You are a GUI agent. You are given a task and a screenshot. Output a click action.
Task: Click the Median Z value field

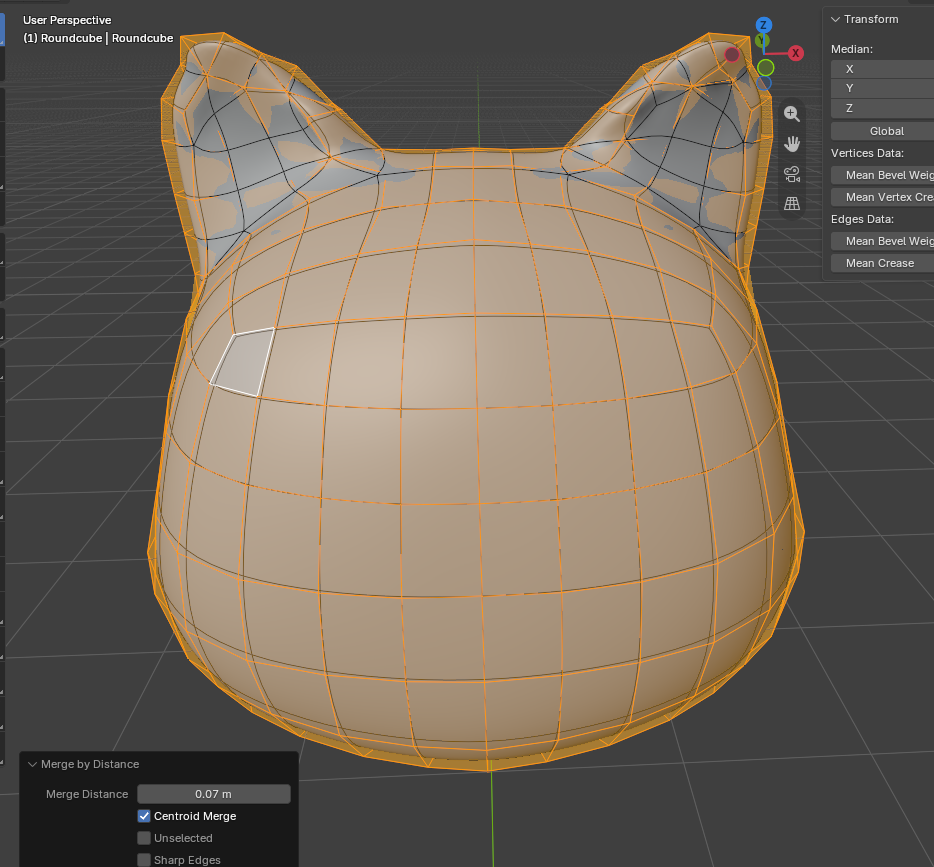click(882, 108)
